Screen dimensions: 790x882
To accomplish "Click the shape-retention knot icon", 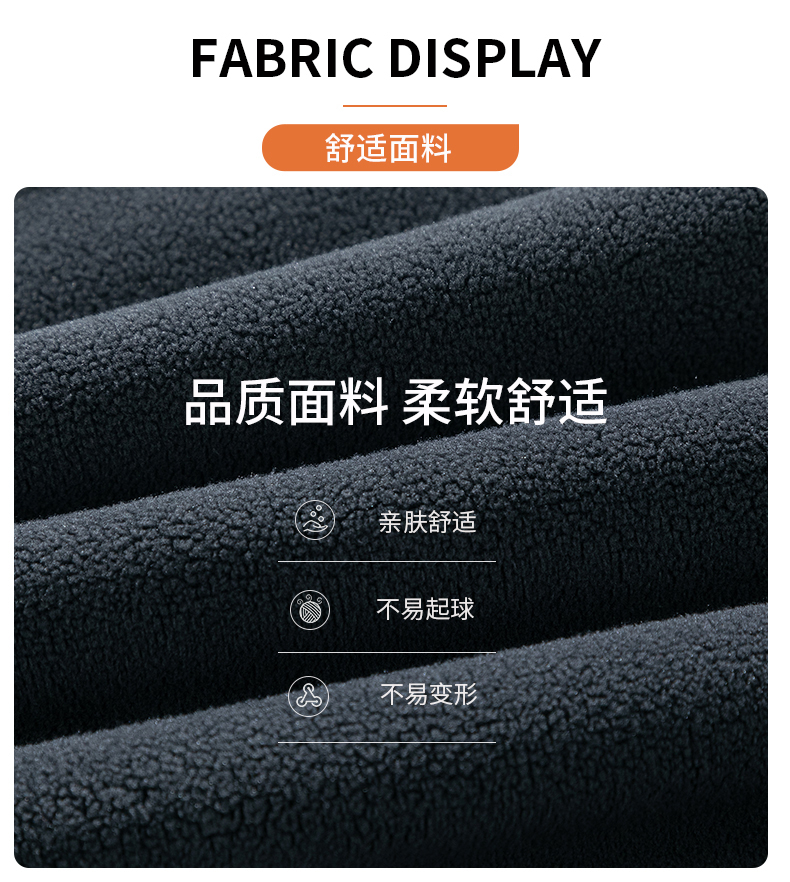I will click(308, 696).
